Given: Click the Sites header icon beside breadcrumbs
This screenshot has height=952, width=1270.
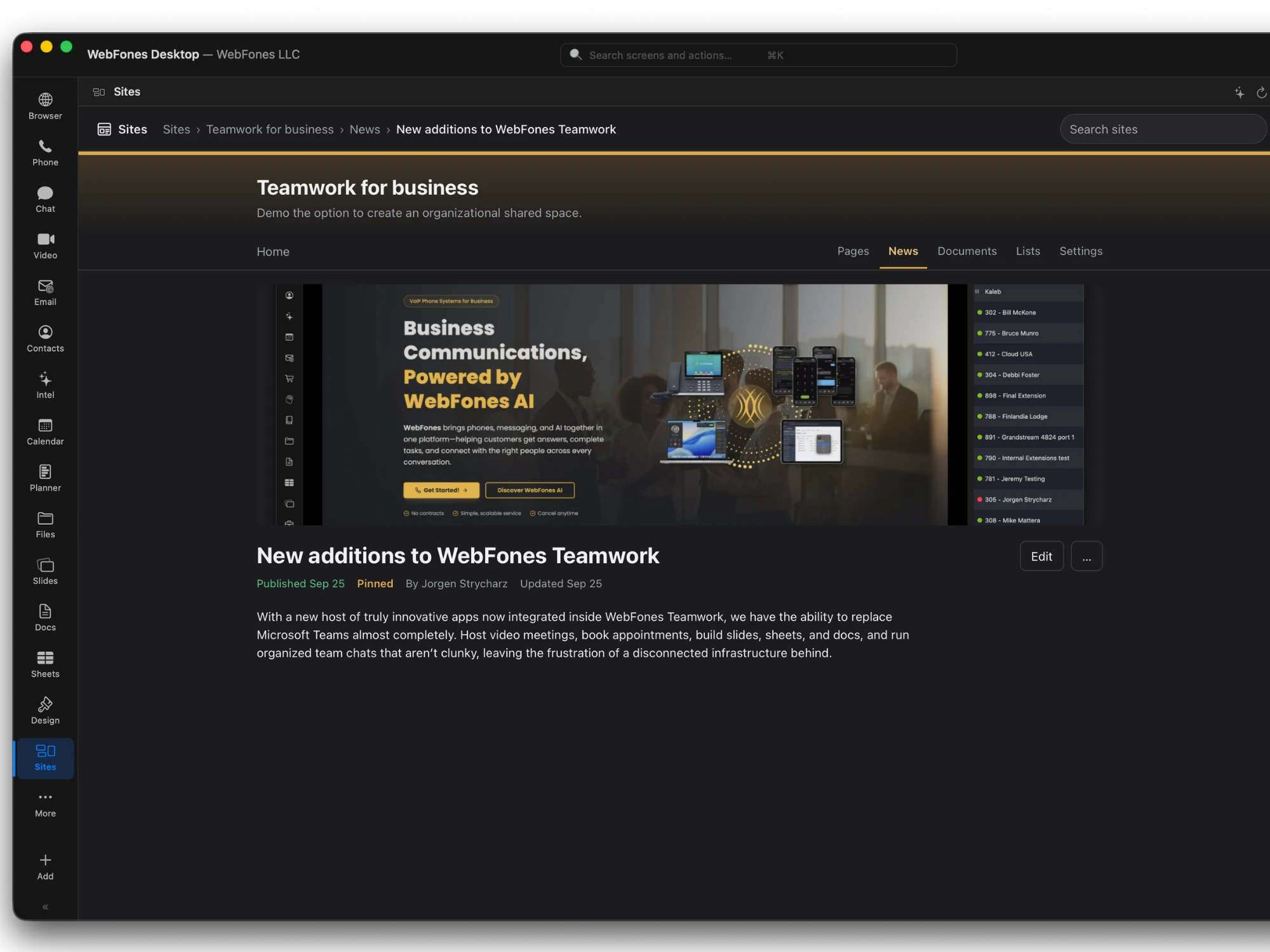Looking at the screenshot, I should pos(104,129).
